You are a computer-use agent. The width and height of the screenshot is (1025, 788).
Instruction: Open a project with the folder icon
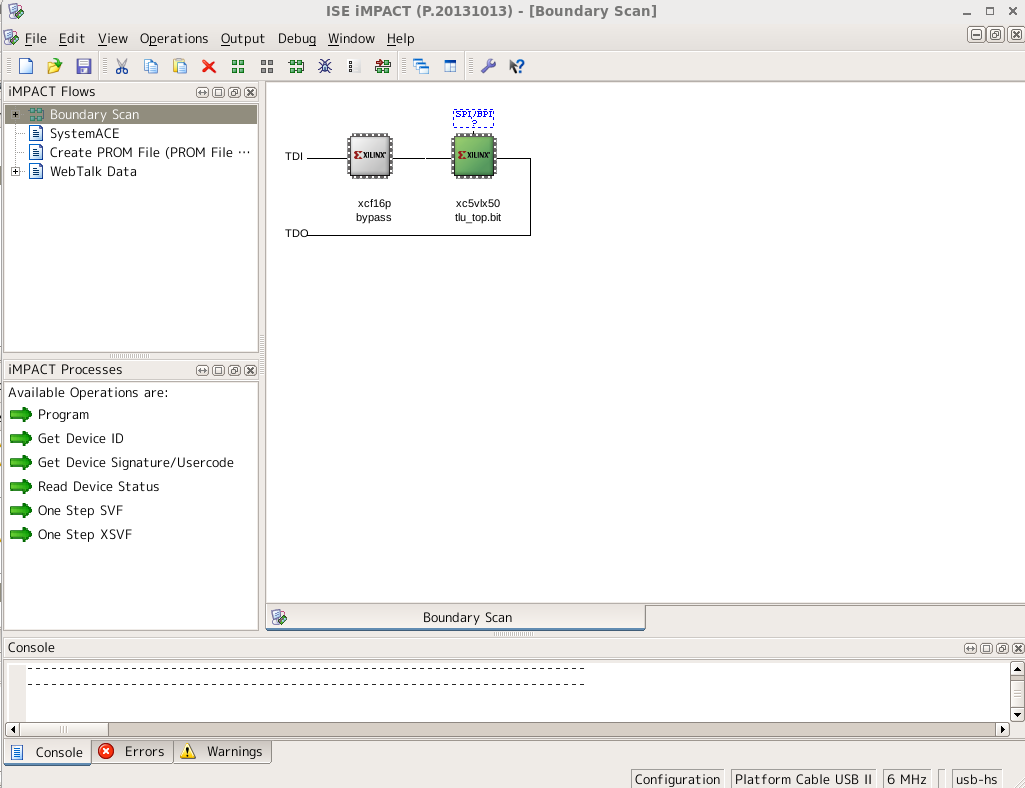(55, 66)
